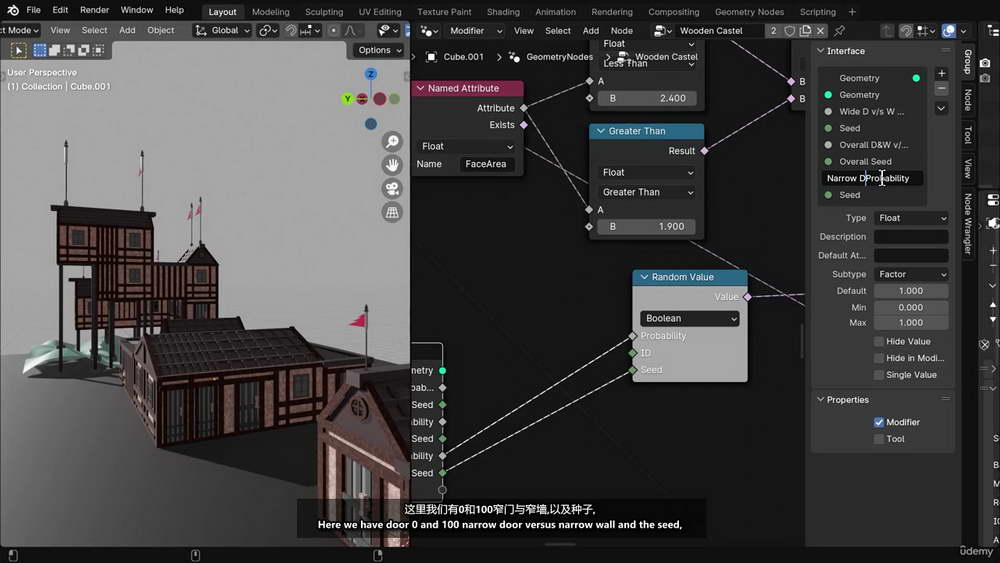
Task: Adjust the Default factor slider
Action: point(911,291)
